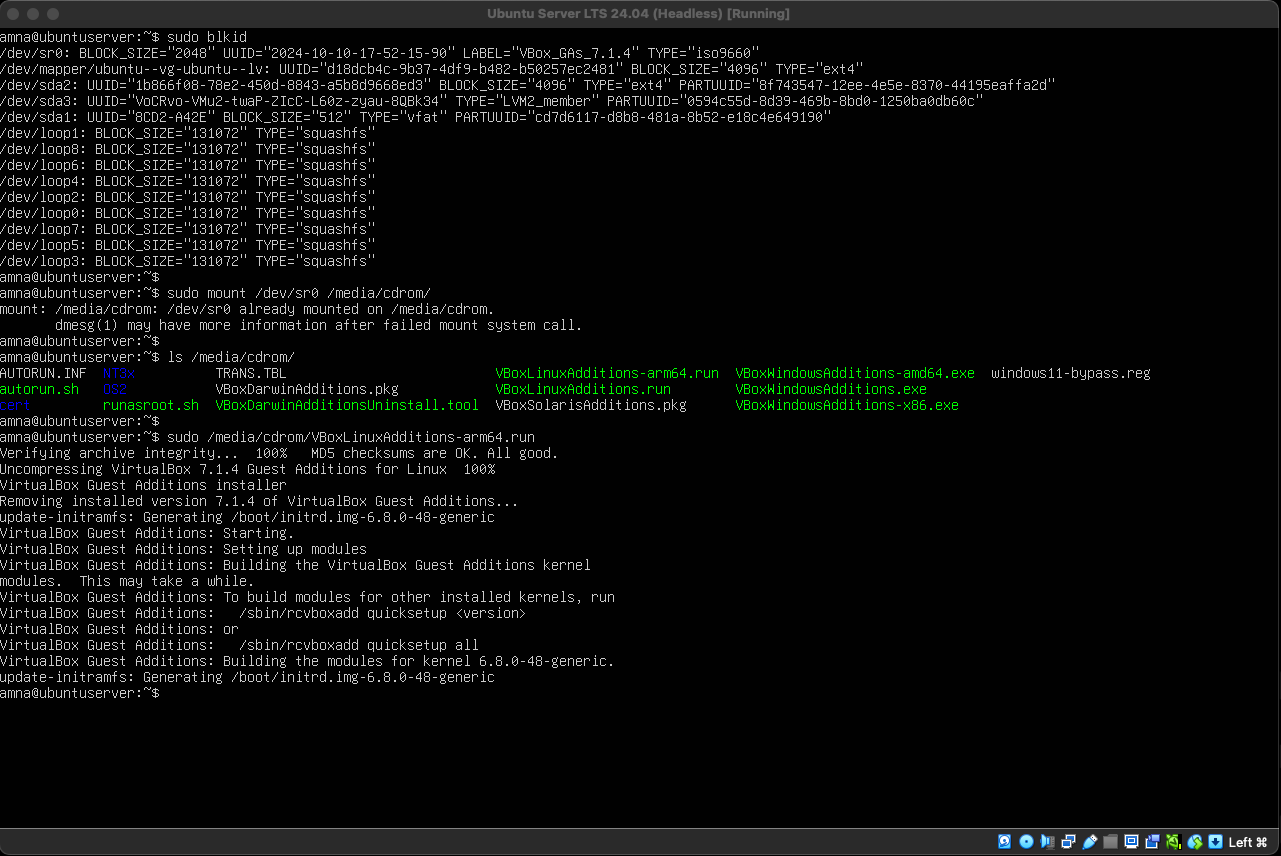Click the keyboard capture down-arrow icon

pyautogui.click(x=1216, y=842)
